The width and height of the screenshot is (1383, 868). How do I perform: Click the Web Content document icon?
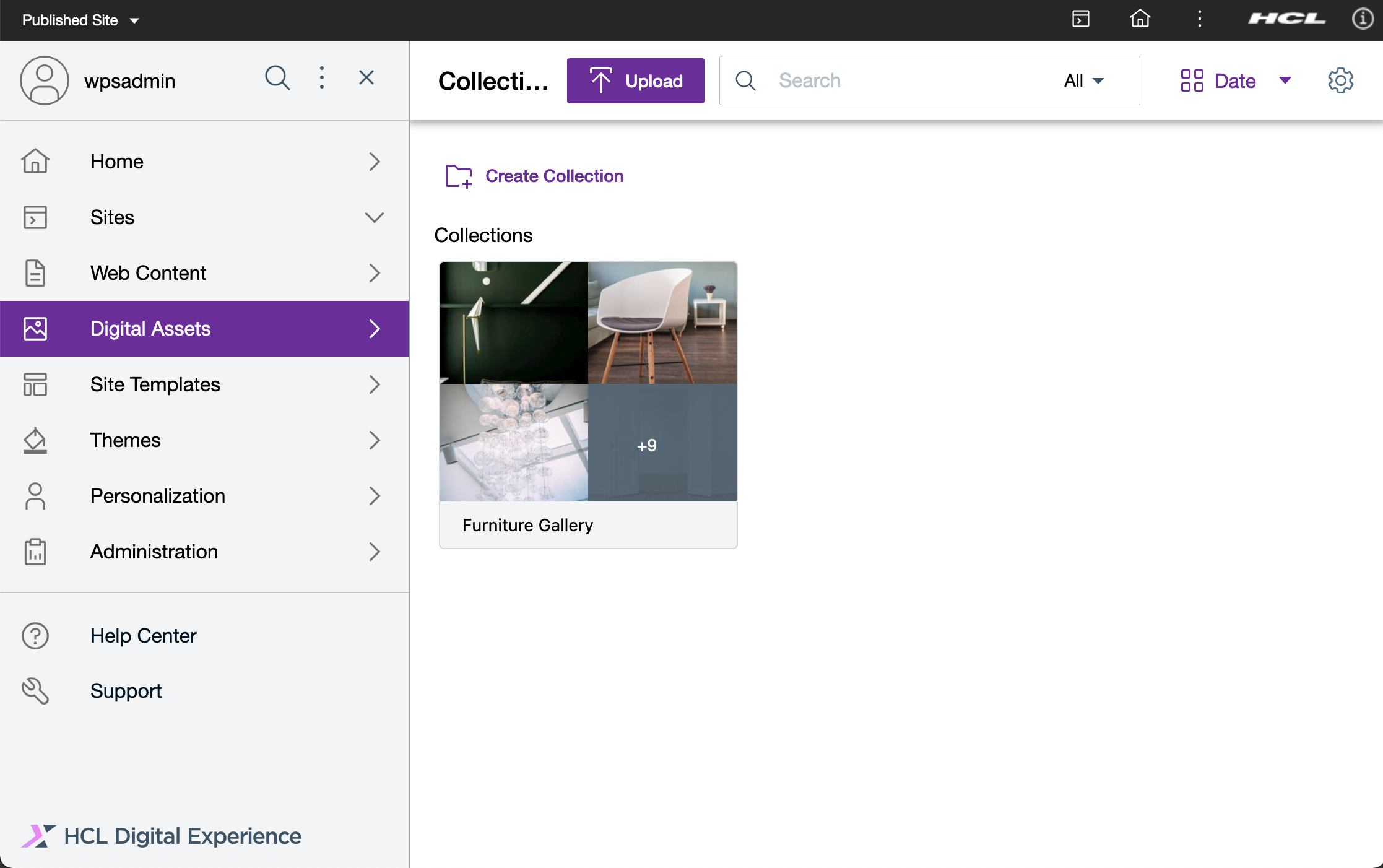(x=35, y=273)
